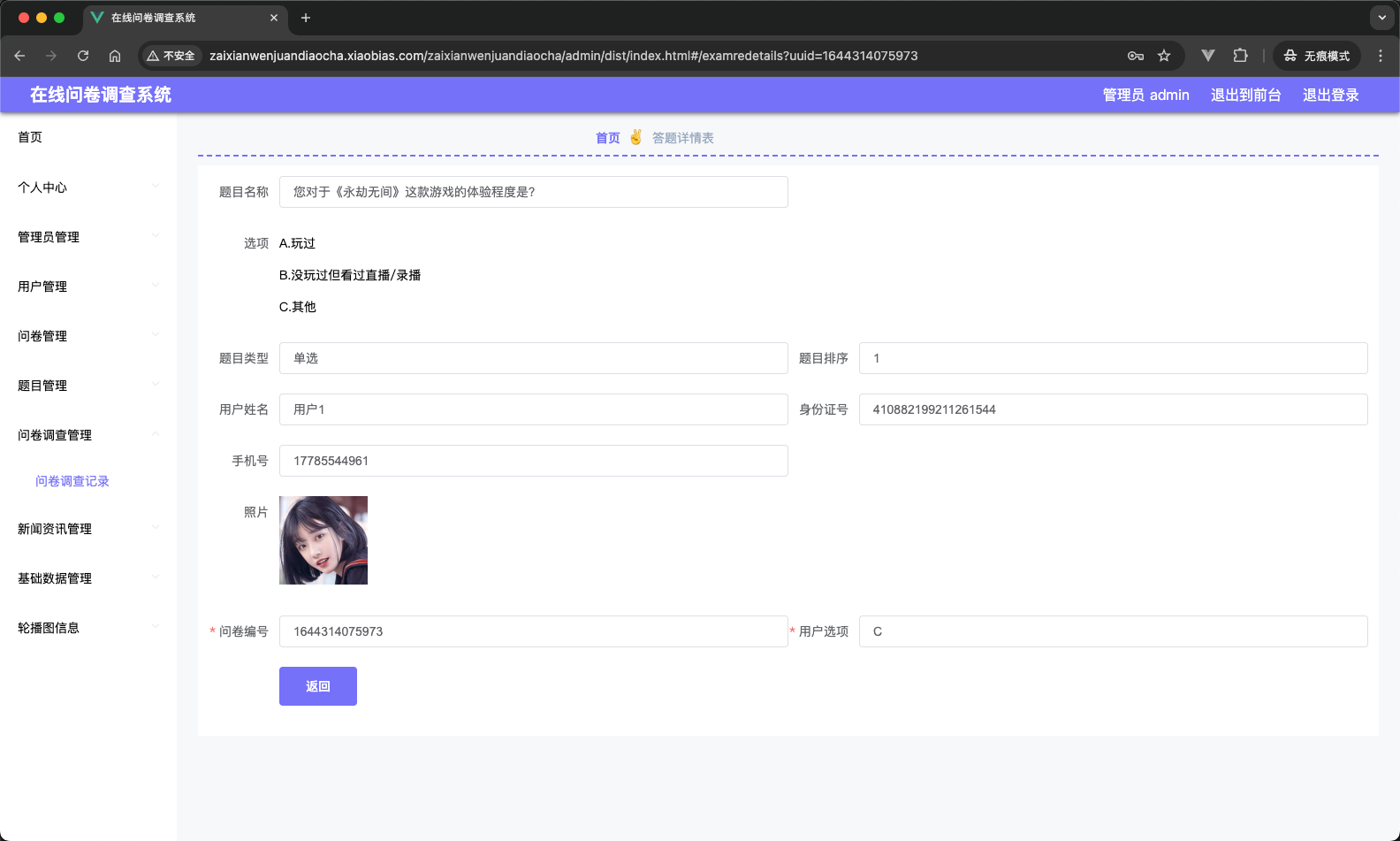Open 问卷调查记录 submenu item
Screen dimensions: 1400x841
coord(72,481)
